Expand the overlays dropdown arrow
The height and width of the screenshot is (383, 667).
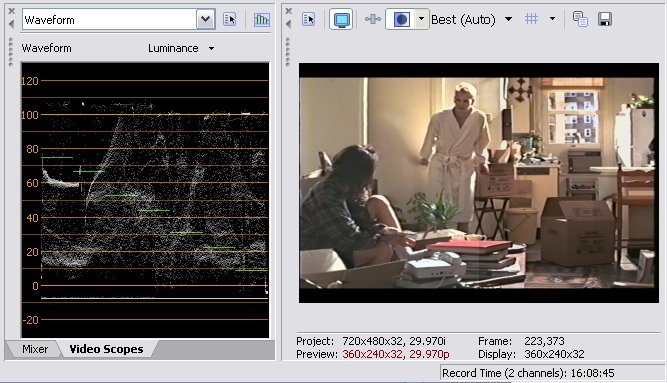pyautogui.click(x=552, y=19)
